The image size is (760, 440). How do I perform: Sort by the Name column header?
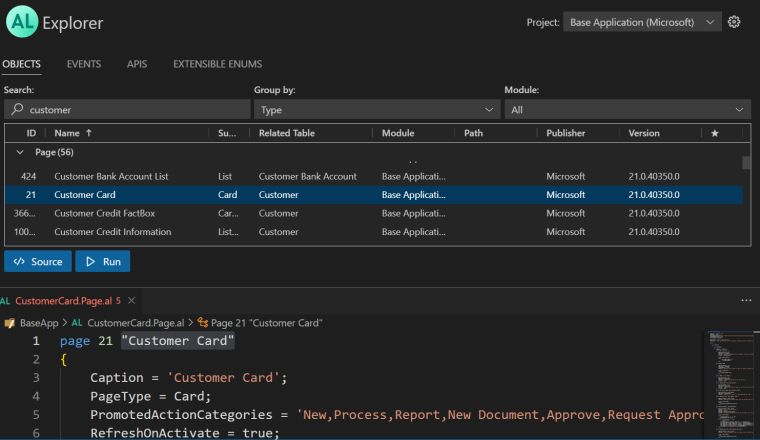coord(67,133)
